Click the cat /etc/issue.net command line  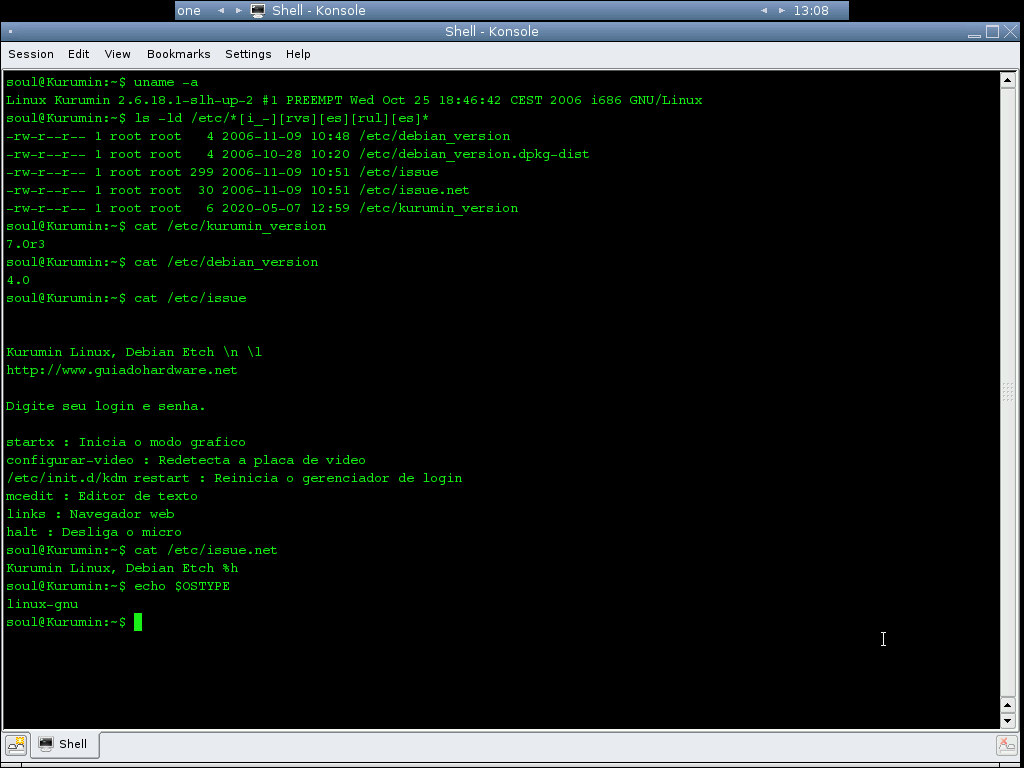tap(142, 551)
